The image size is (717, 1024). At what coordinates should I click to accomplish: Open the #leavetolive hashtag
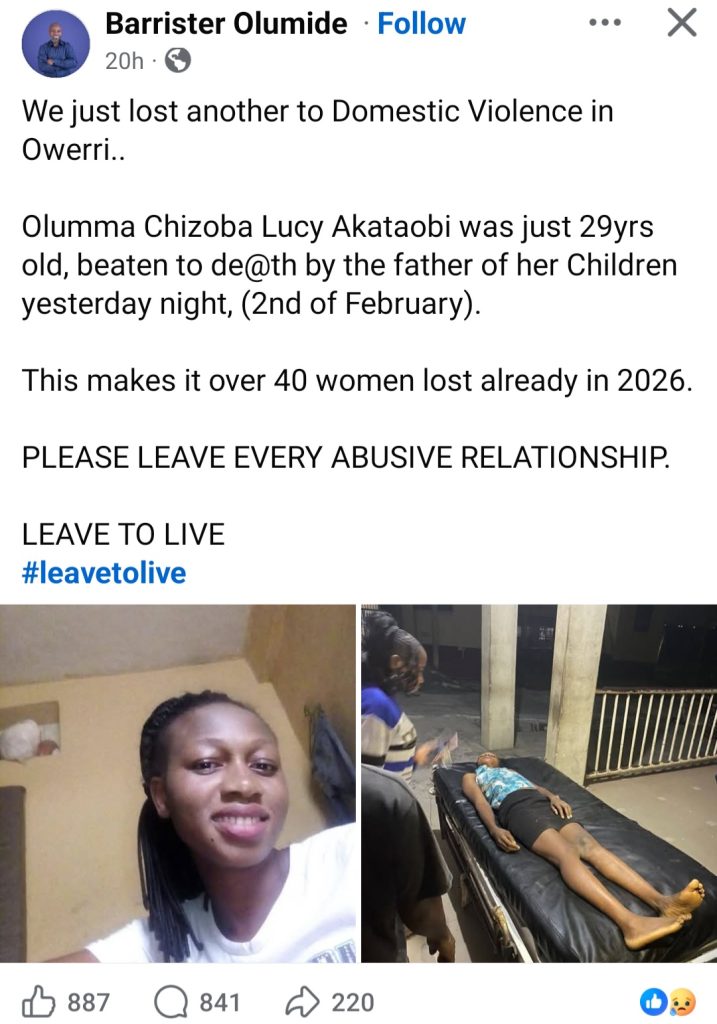[104, 573]
